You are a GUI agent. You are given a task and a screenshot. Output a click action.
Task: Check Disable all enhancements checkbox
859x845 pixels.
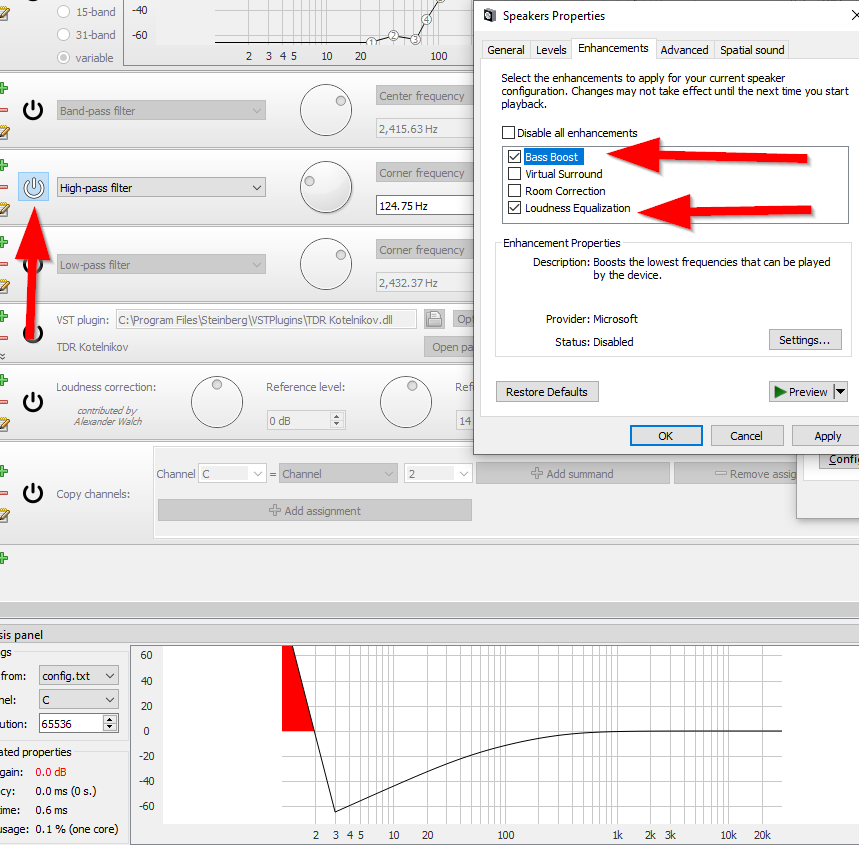click(508, 133)
